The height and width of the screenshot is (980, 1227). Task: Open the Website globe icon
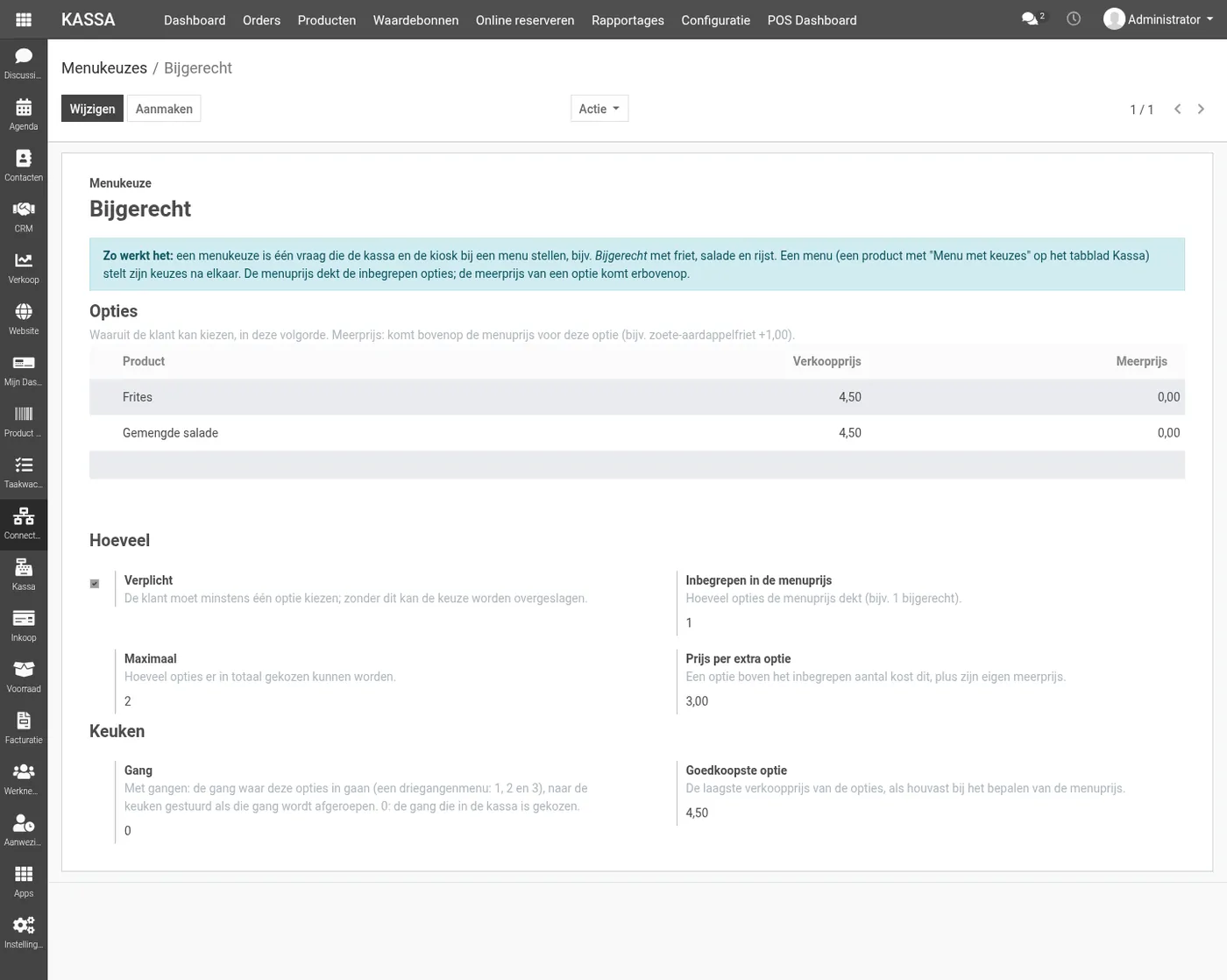[24, 318]
